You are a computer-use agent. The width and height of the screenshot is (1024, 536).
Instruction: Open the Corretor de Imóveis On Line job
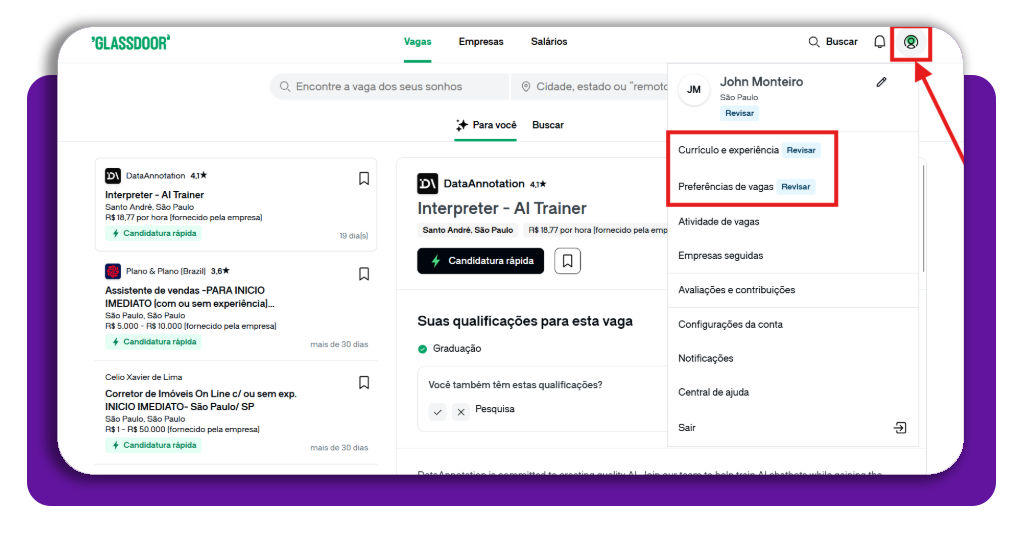(x=236, y=413)
